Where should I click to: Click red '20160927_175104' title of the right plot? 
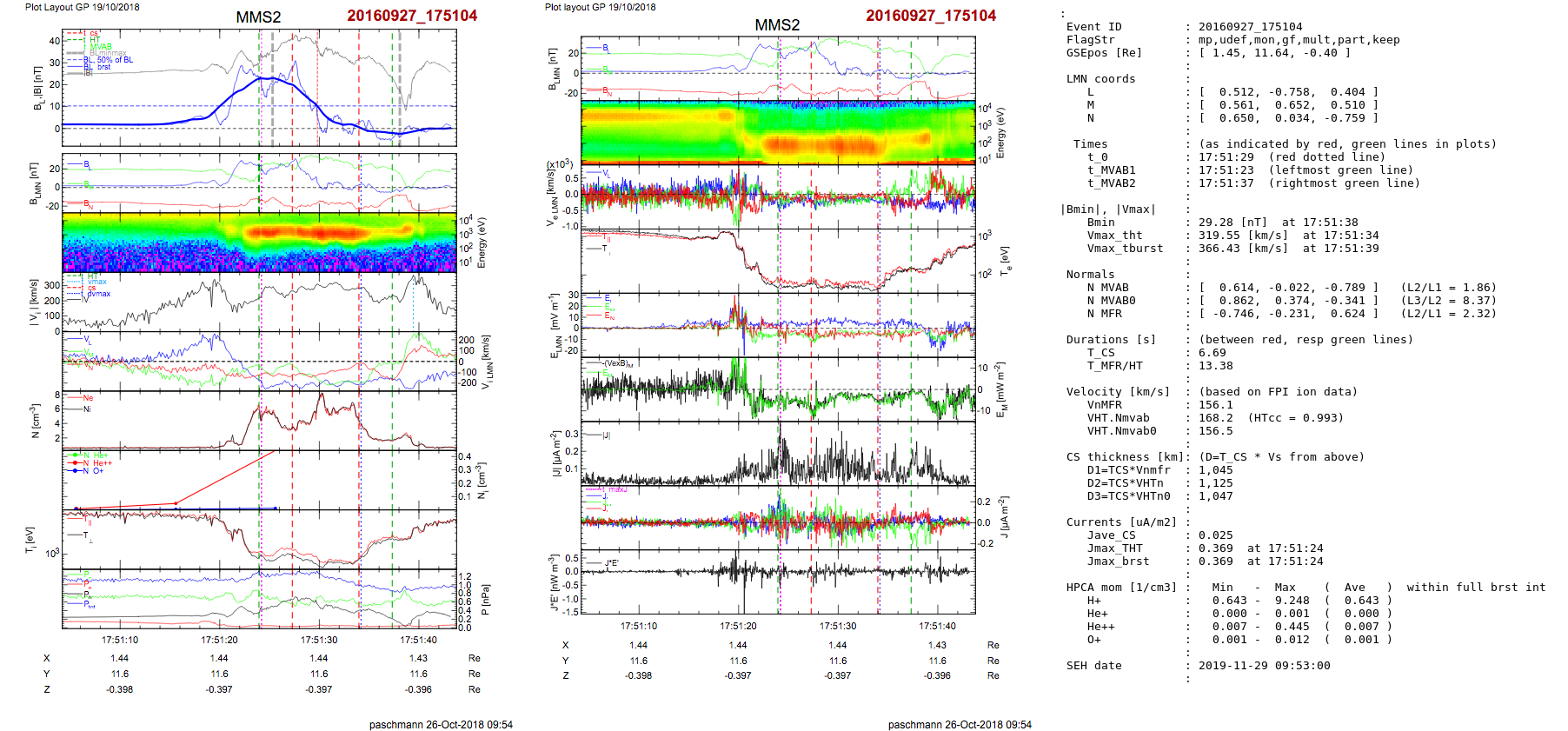(x=931, y=16)
